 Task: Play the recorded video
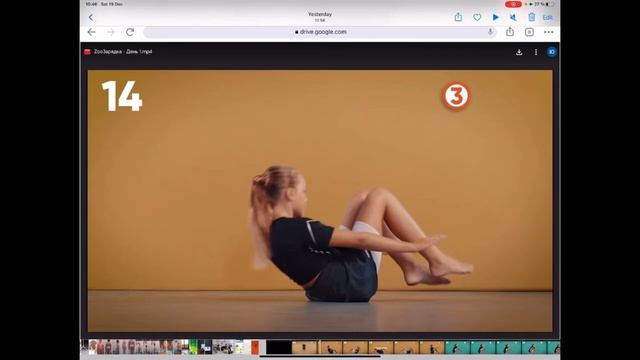pos(496,18)
